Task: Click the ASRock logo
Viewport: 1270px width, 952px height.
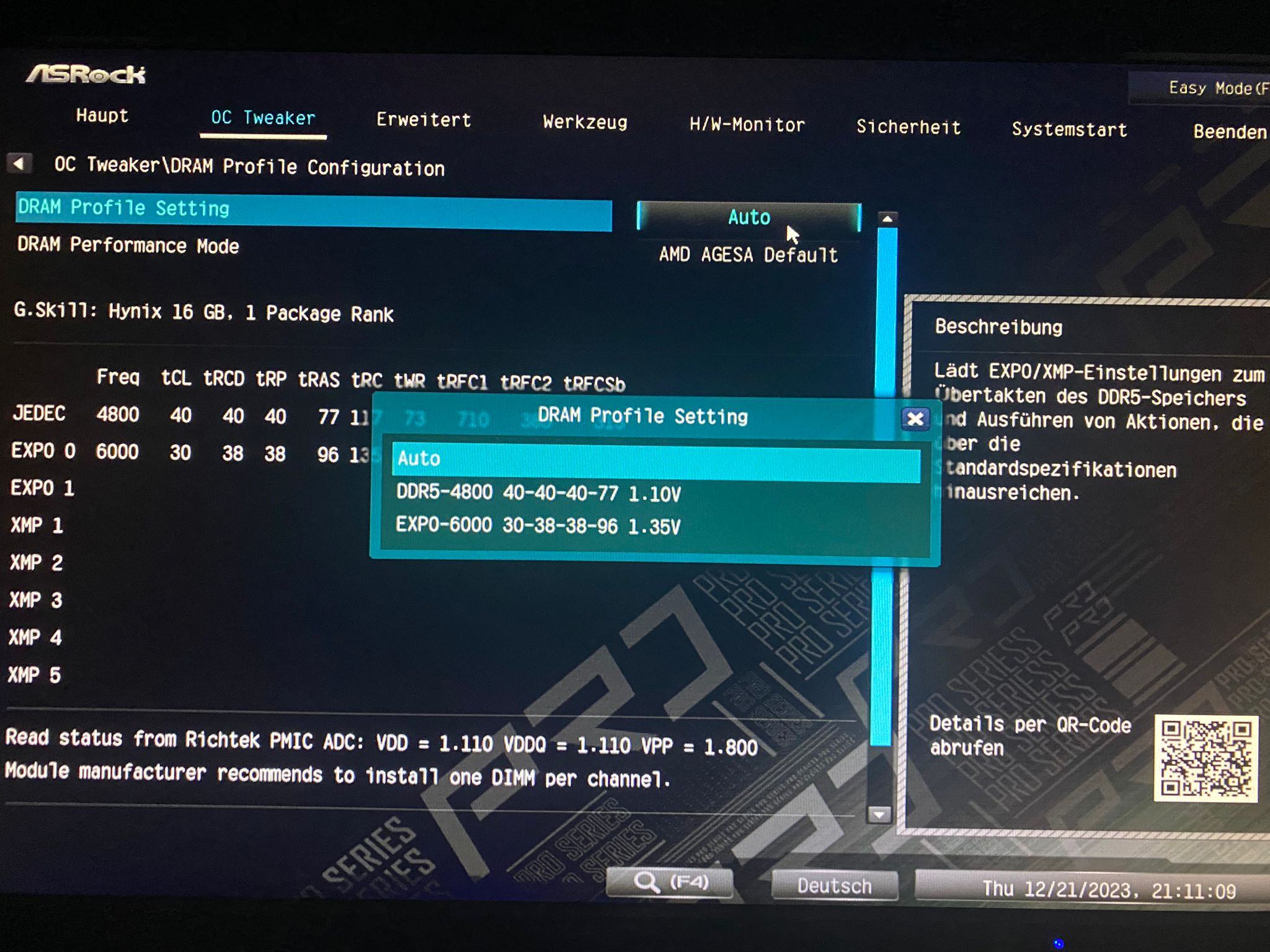Action: tap(86, 74)
